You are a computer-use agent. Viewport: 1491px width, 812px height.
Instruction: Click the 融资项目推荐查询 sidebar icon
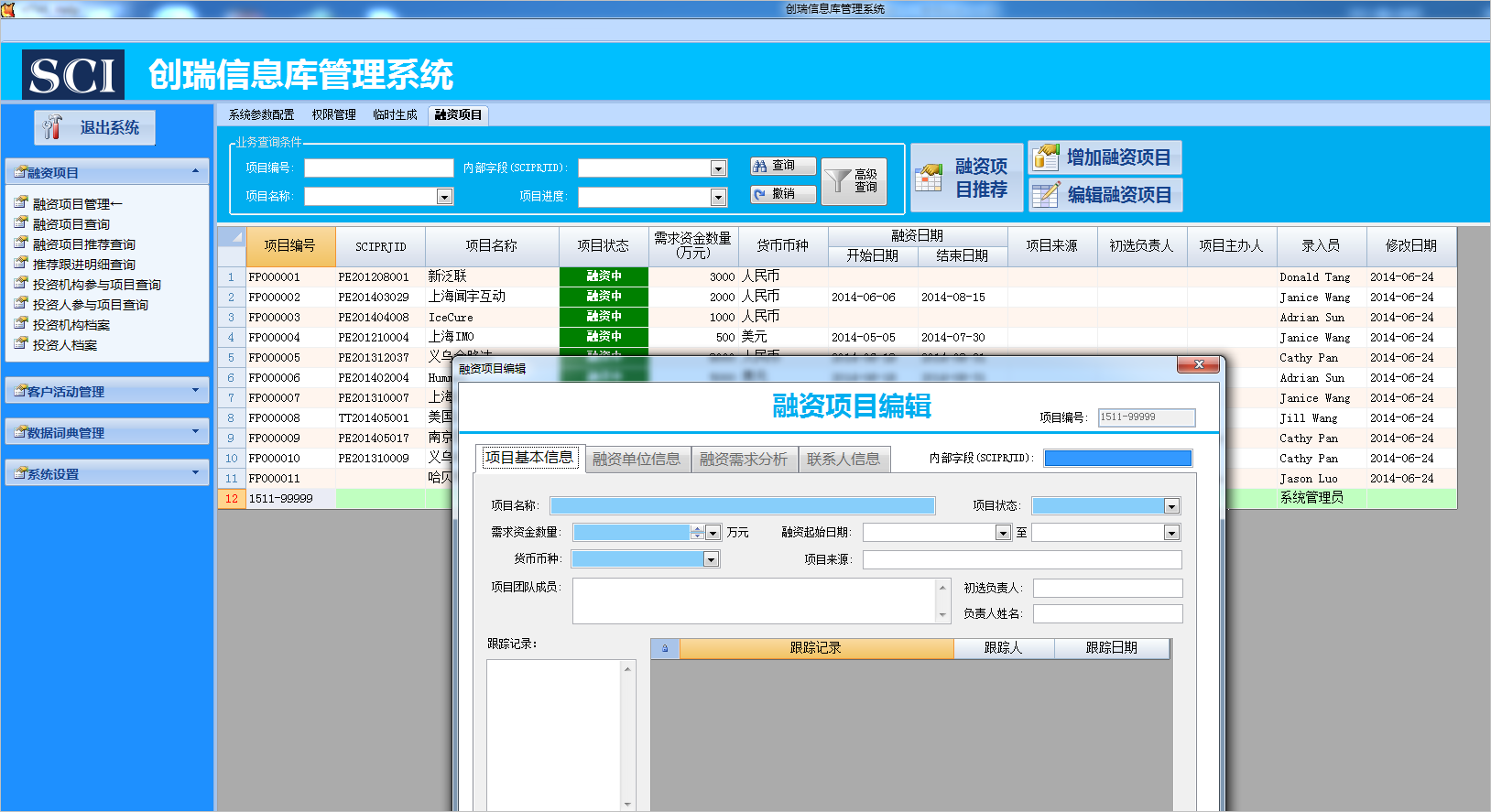pyautogui.click(x=21, y=243)
